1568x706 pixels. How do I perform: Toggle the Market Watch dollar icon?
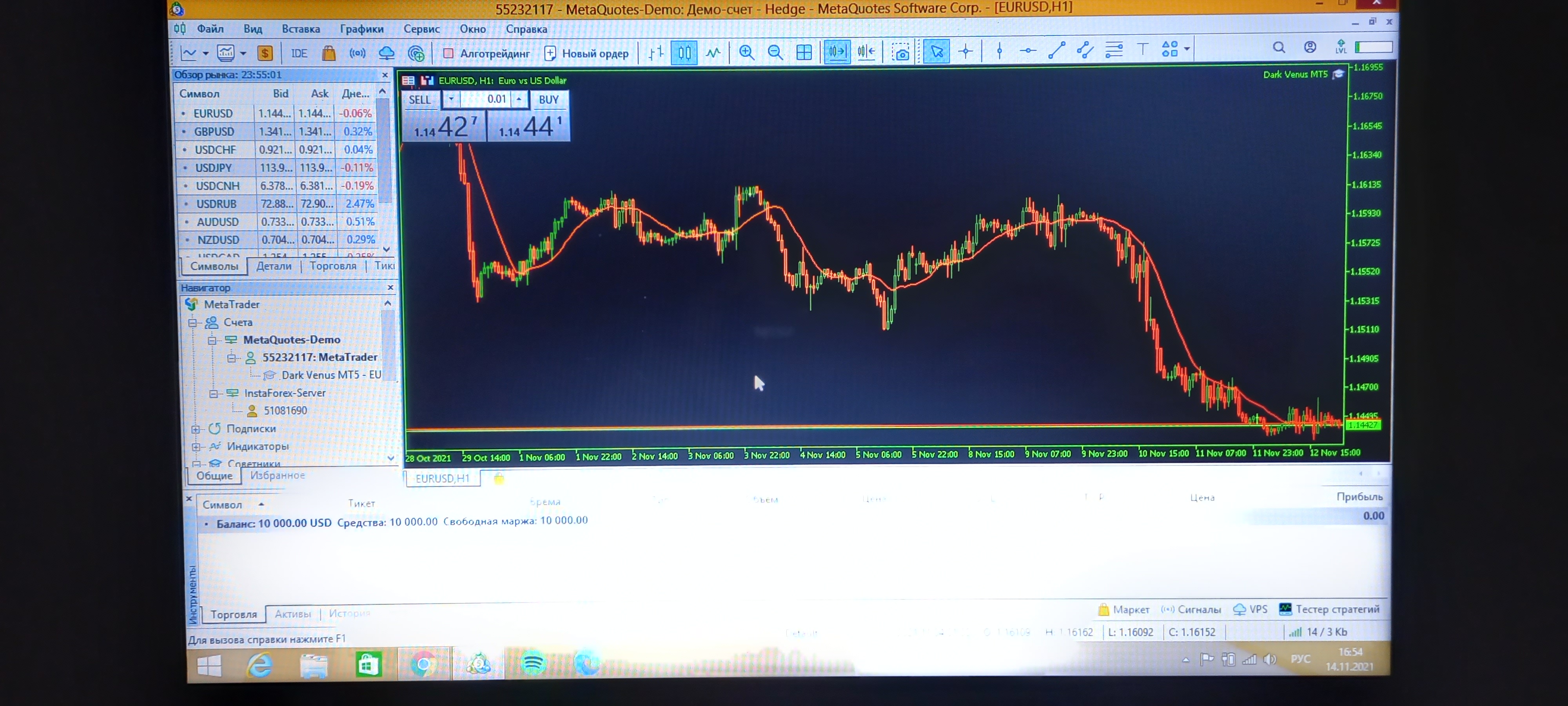(x=265, y=54)
